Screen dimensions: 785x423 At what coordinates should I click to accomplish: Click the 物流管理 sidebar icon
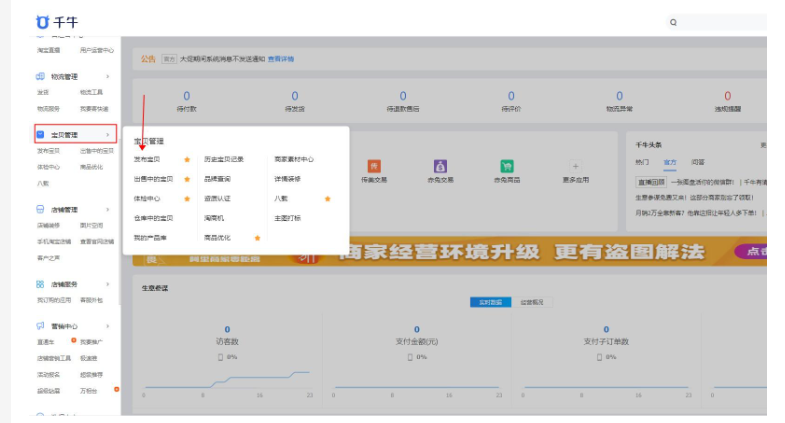tap(40, 77)
